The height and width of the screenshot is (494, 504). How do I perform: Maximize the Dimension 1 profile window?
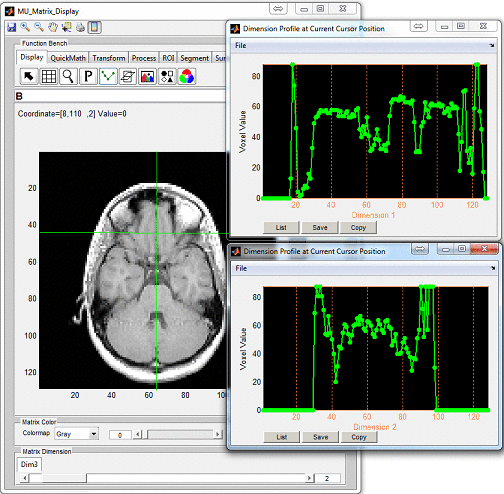461,26
